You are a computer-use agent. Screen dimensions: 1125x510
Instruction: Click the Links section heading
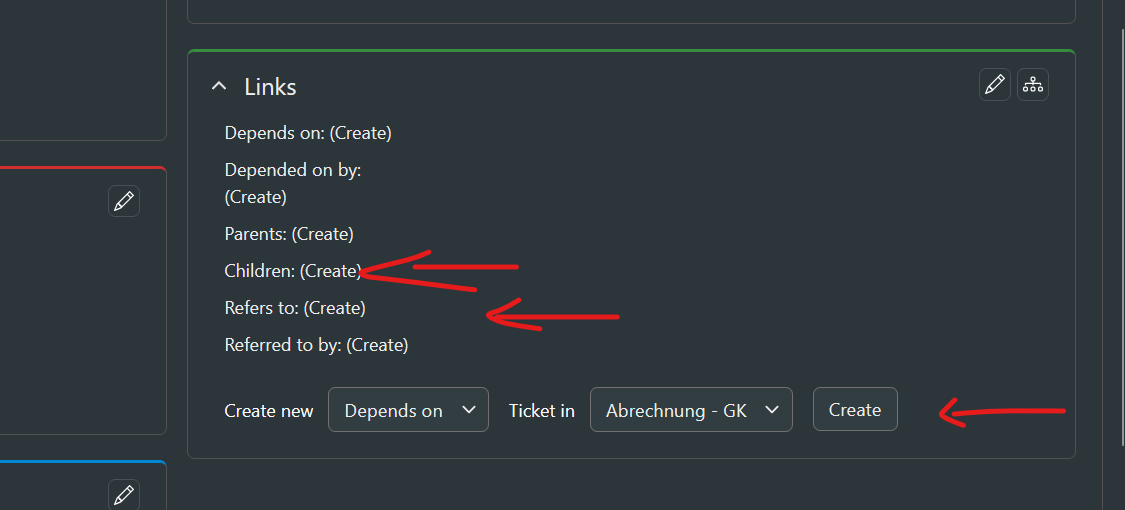[x=270, y=87]
